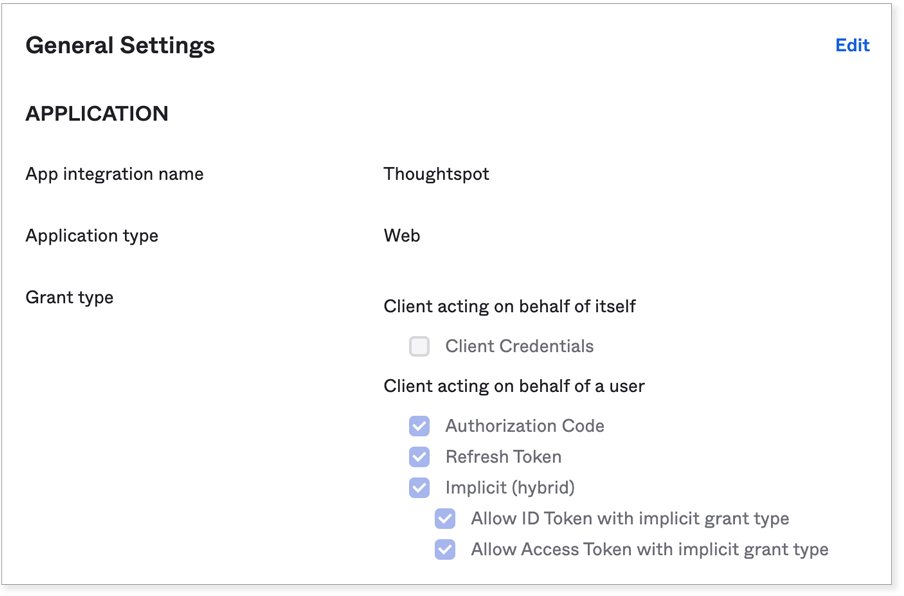Click the Grant type label

pyautogui.click(x=69, y=297)
